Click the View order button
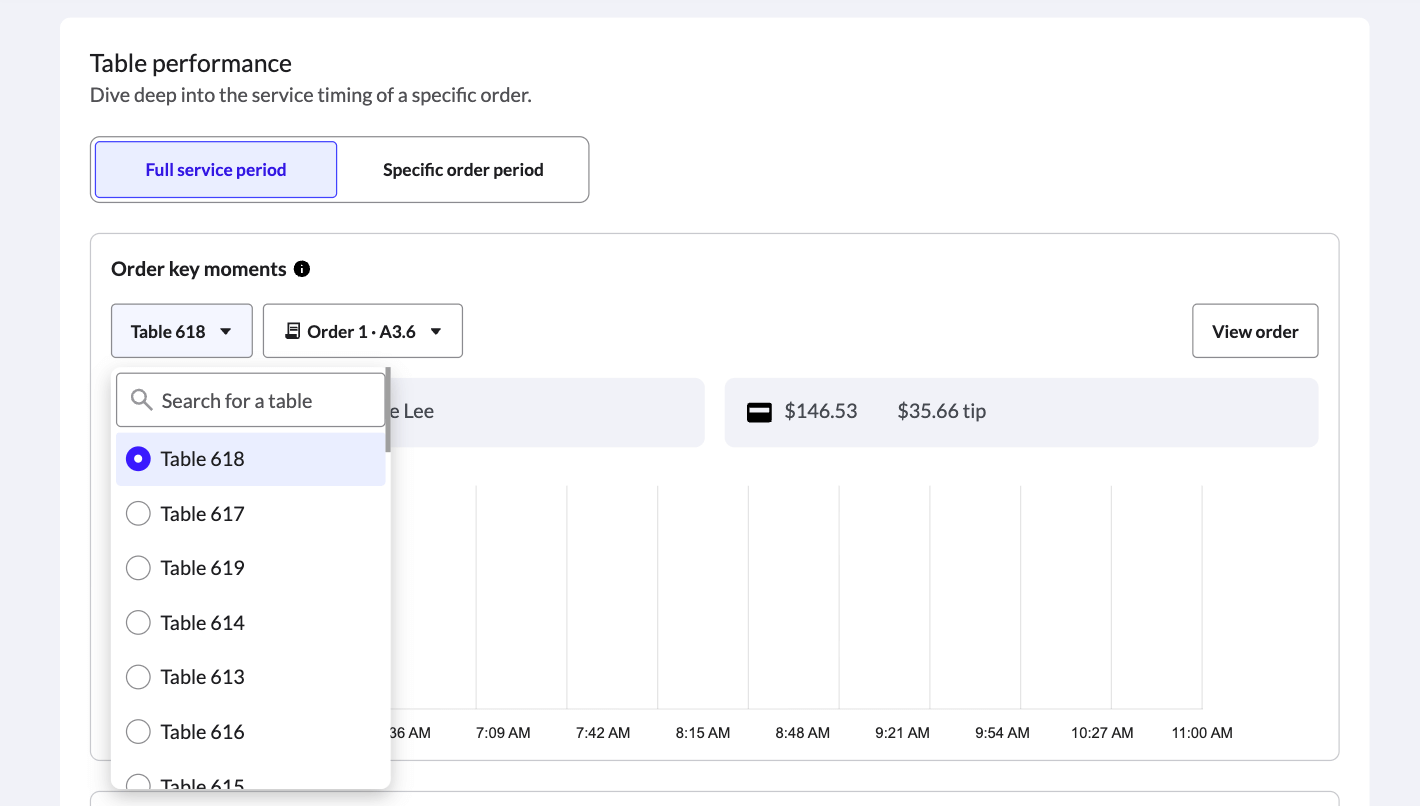Screen dimensions: 1420x806 [x=1255, y=331]
